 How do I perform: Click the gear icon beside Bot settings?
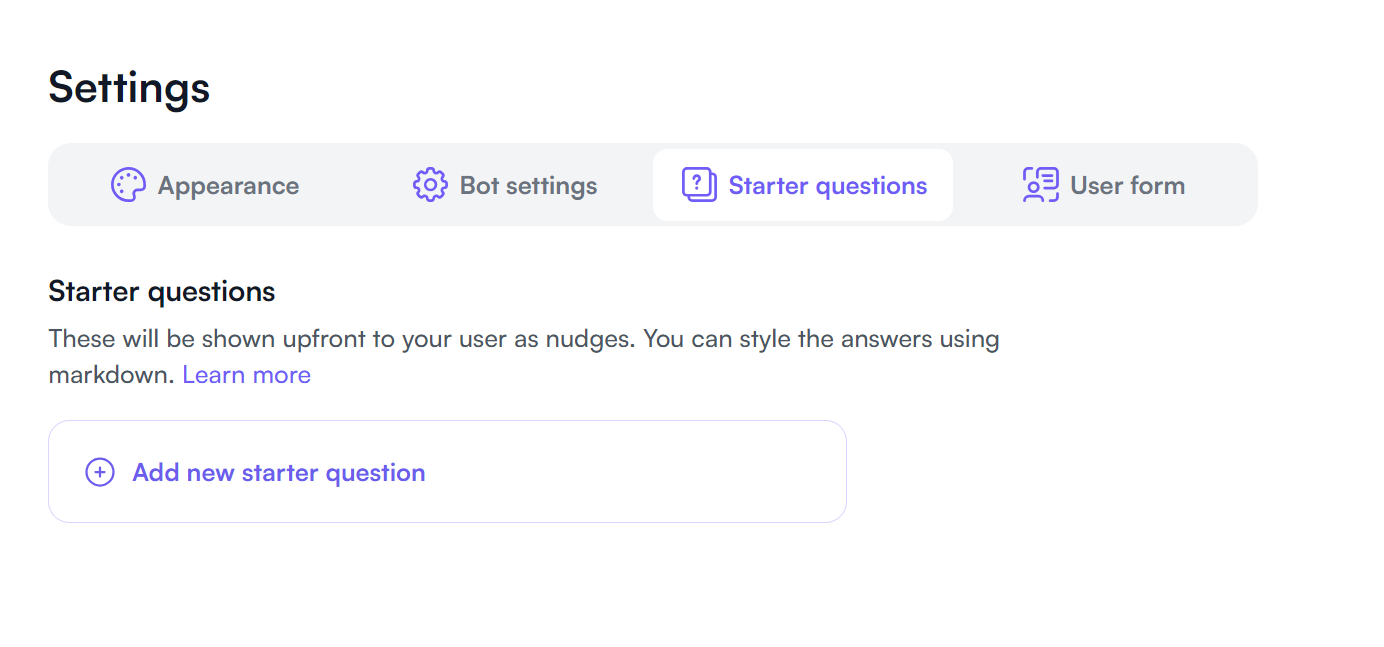(x=430, y=185)
